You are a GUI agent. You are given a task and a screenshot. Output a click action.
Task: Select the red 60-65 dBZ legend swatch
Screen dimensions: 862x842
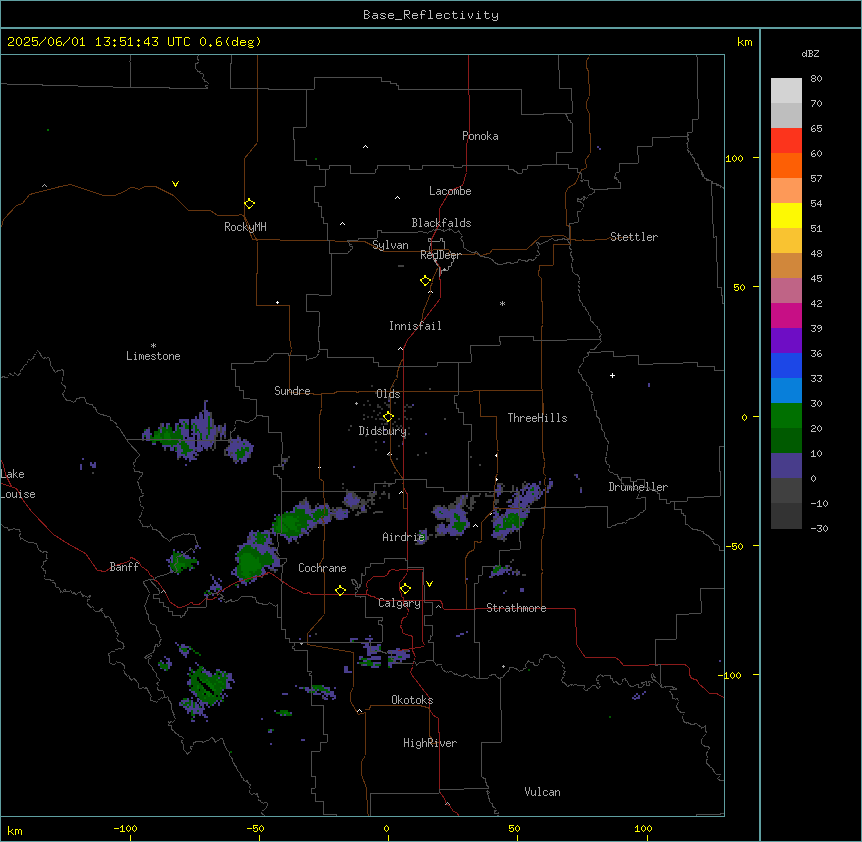point(786,140)
